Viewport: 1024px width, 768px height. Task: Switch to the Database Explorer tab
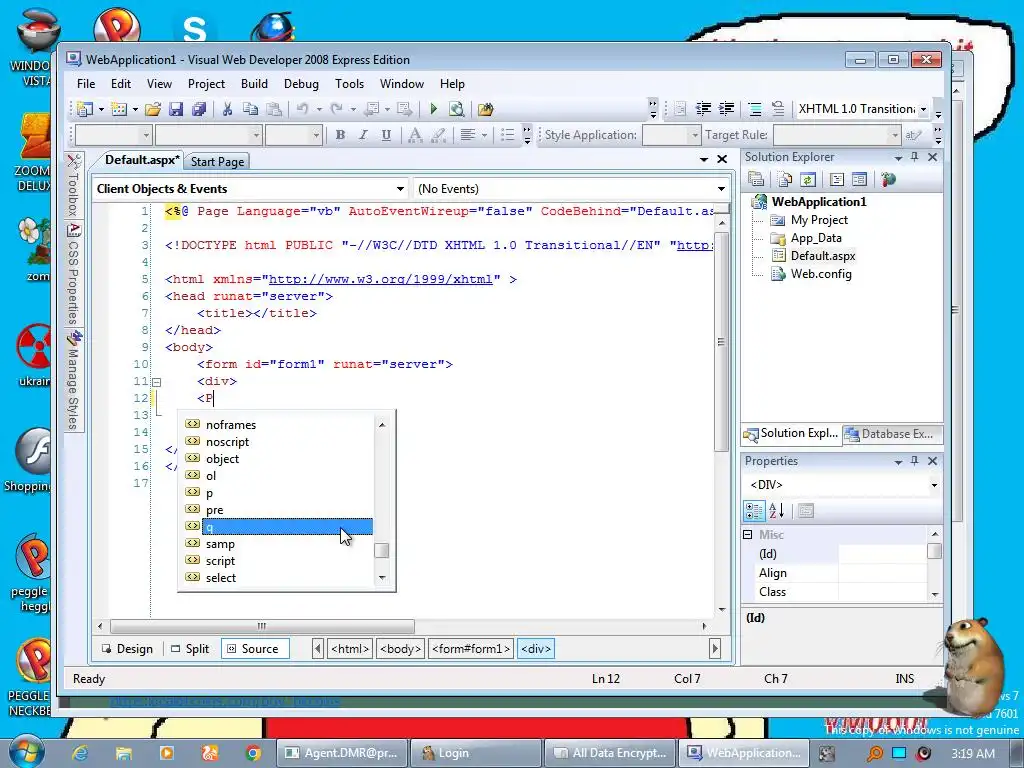(891, 434)
